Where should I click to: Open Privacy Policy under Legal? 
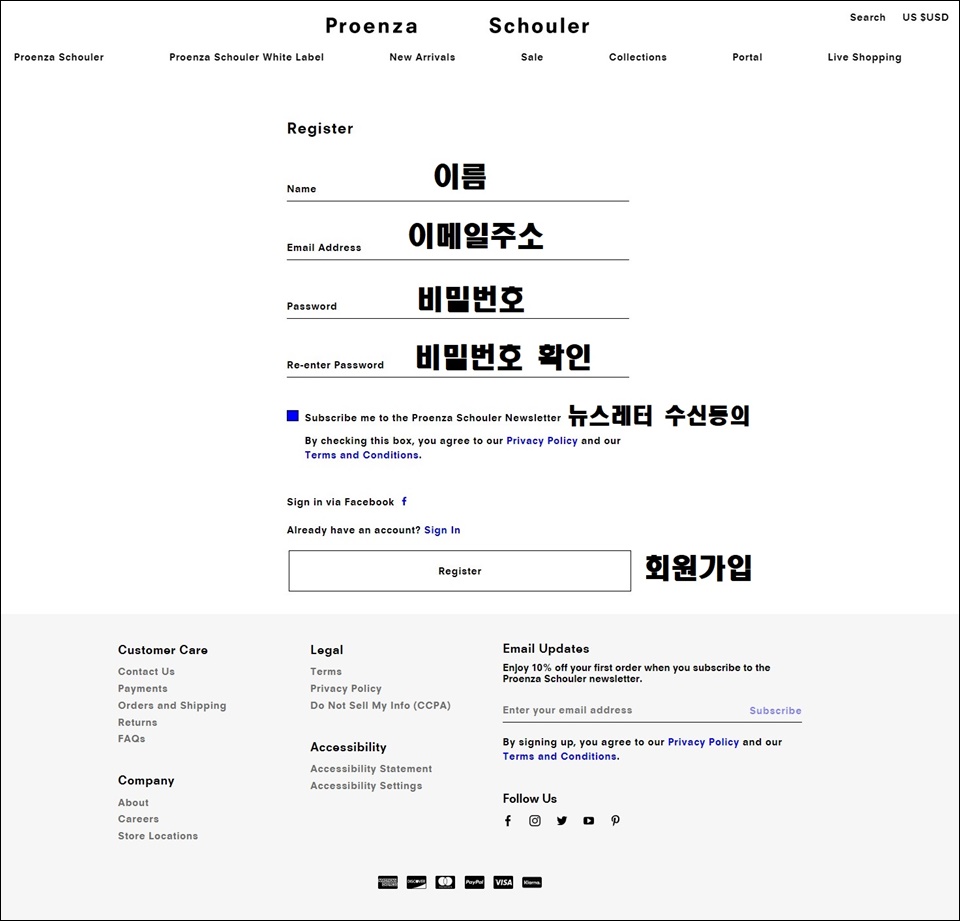pyautogui.click(x=346, y=689)
